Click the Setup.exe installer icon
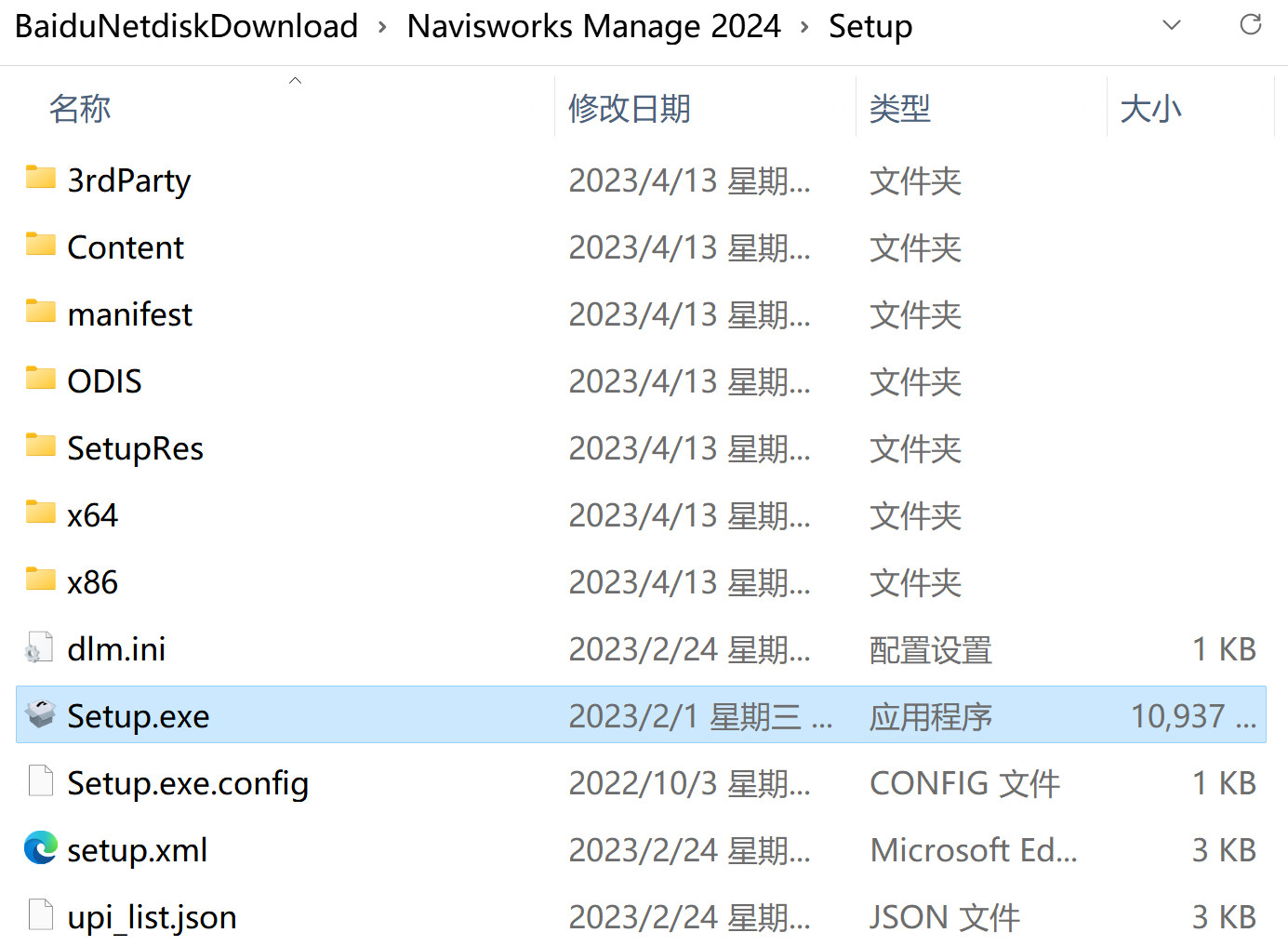 [x=40, y=713]
